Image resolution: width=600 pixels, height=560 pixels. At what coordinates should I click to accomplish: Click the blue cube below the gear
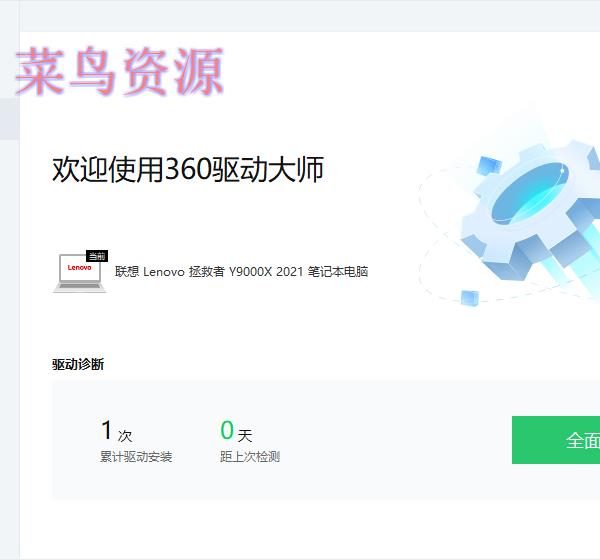click(x=470, y=298)
